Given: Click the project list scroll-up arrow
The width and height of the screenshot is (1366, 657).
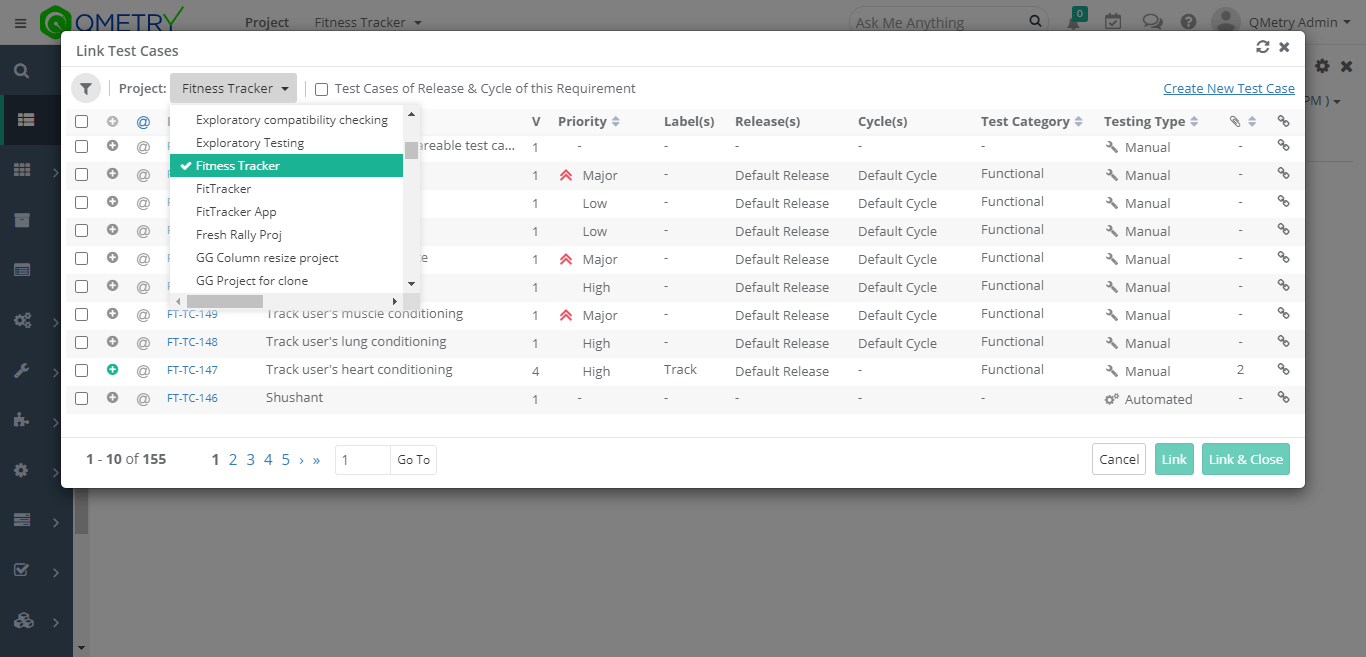Looking at the screenshot, I should (411, 114).
